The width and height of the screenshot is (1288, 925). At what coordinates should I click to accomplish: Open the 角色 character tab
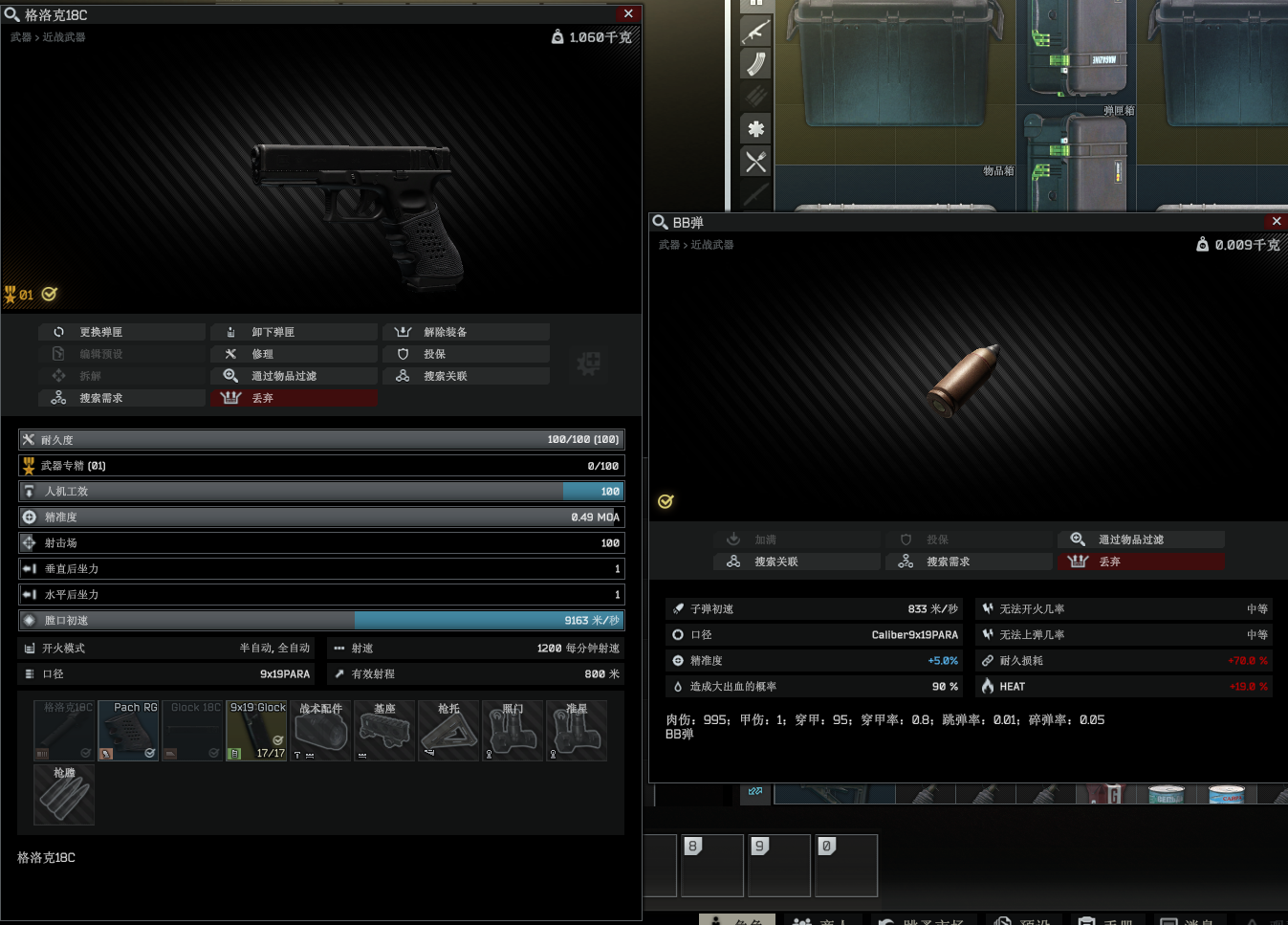[x=737, y=920]
